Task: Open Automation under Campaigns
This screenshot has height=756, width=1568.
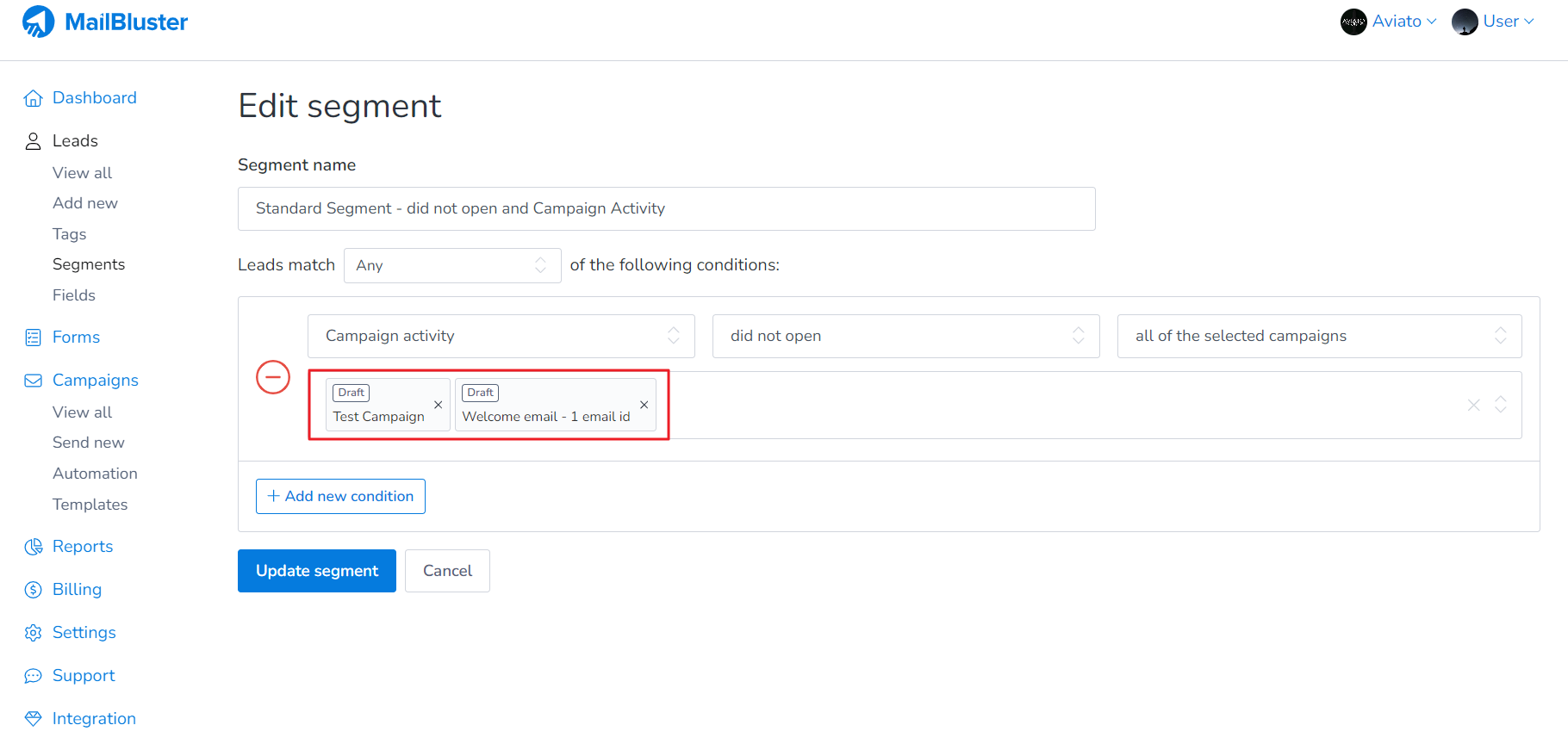Action: pos(95,474)
